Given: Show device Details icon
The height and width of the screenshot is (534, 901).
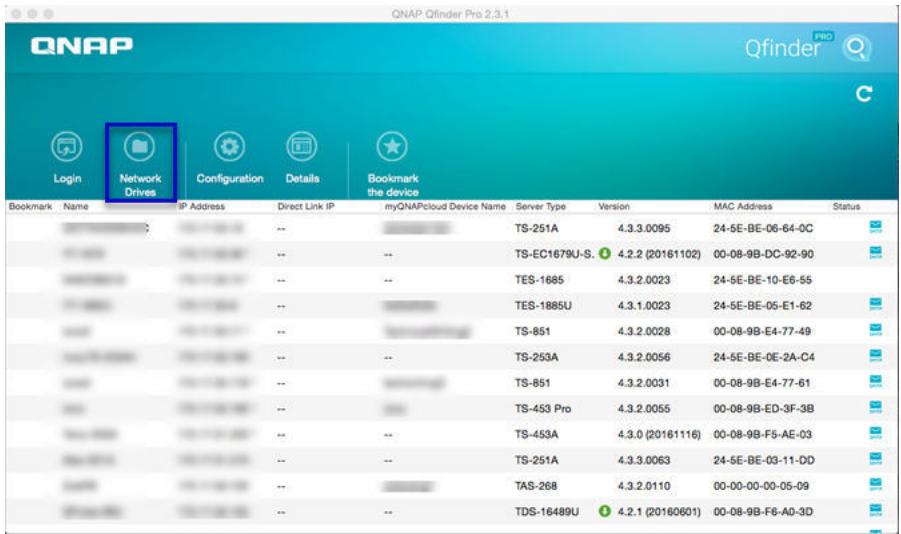Looking at the screenshot, I should click(x=302, y=147).
